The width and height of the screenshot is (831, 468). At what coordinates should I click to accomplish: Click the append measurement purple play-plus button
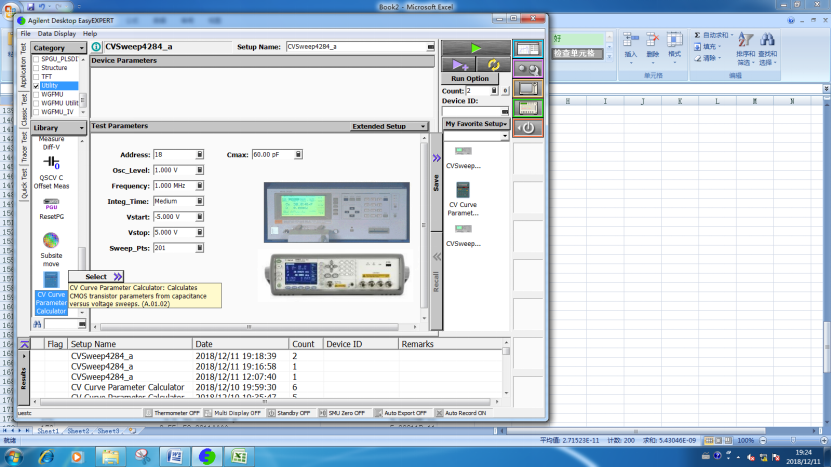pos(459,65)
